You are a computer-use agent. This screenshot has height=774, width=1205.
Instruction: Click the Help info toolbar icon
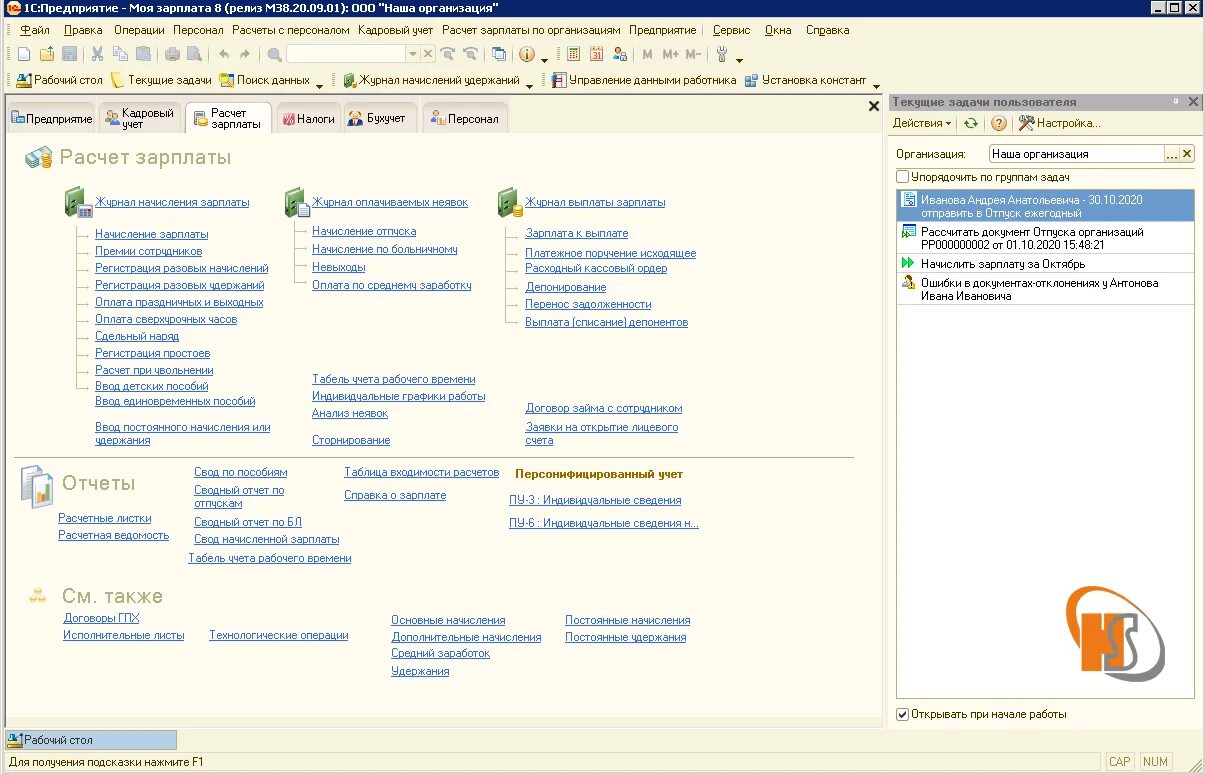coord(527,54)
